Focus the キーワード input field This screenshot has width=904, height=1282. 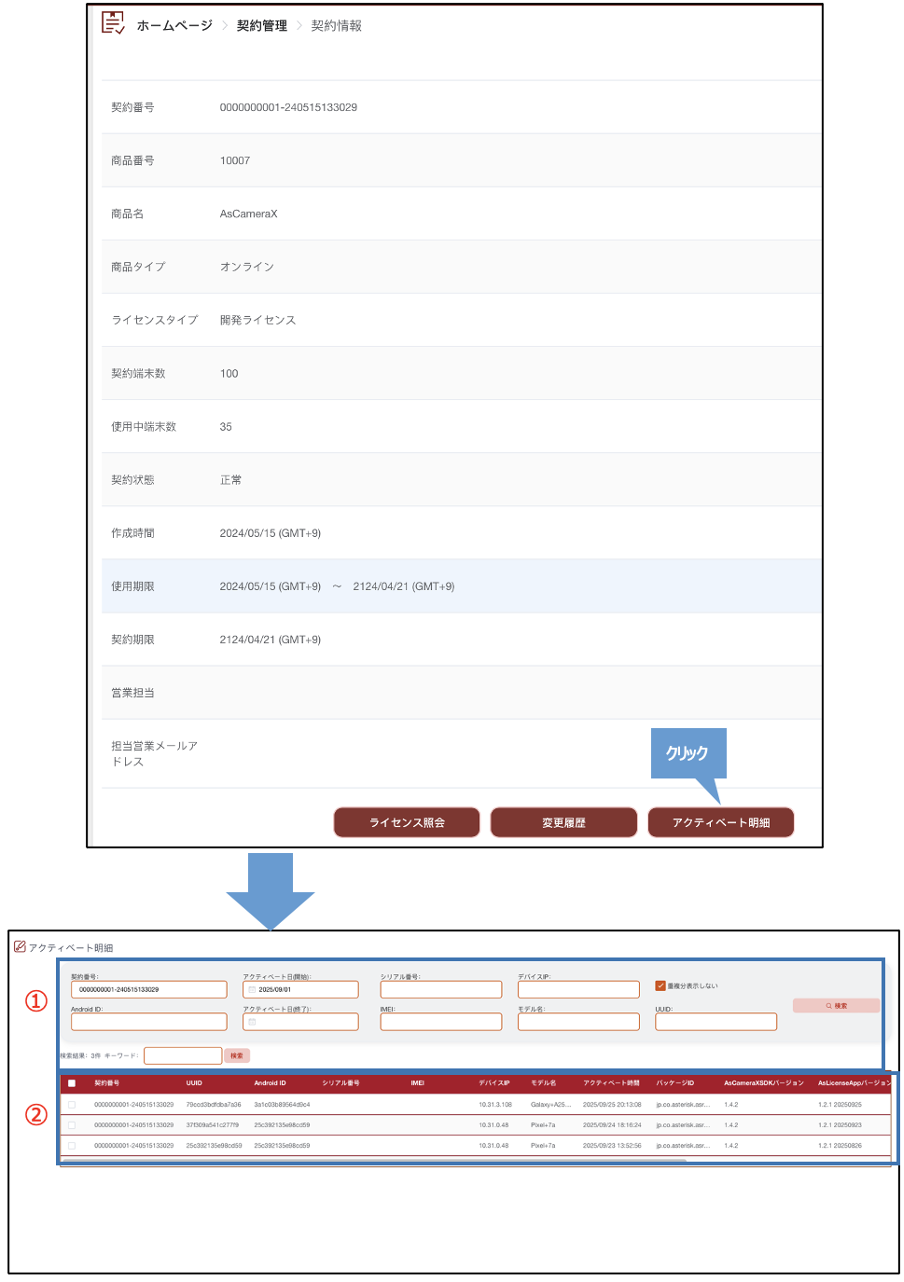[183, 1055]
